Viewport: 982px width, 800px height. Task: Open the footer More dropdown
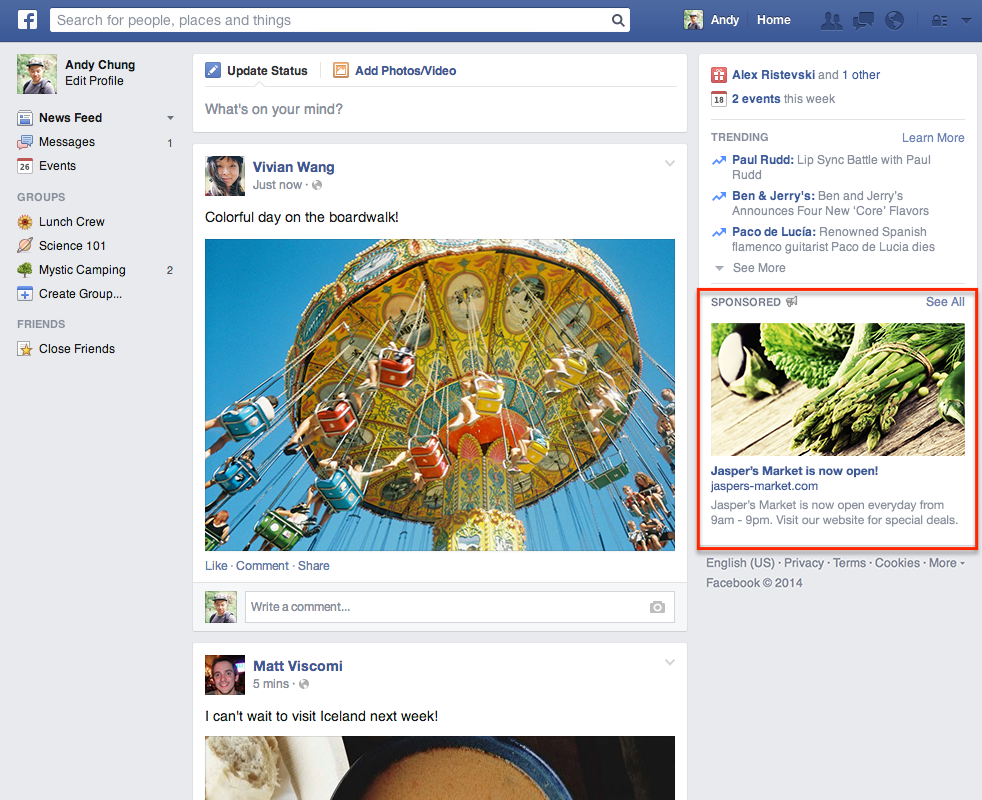(946, 563)
